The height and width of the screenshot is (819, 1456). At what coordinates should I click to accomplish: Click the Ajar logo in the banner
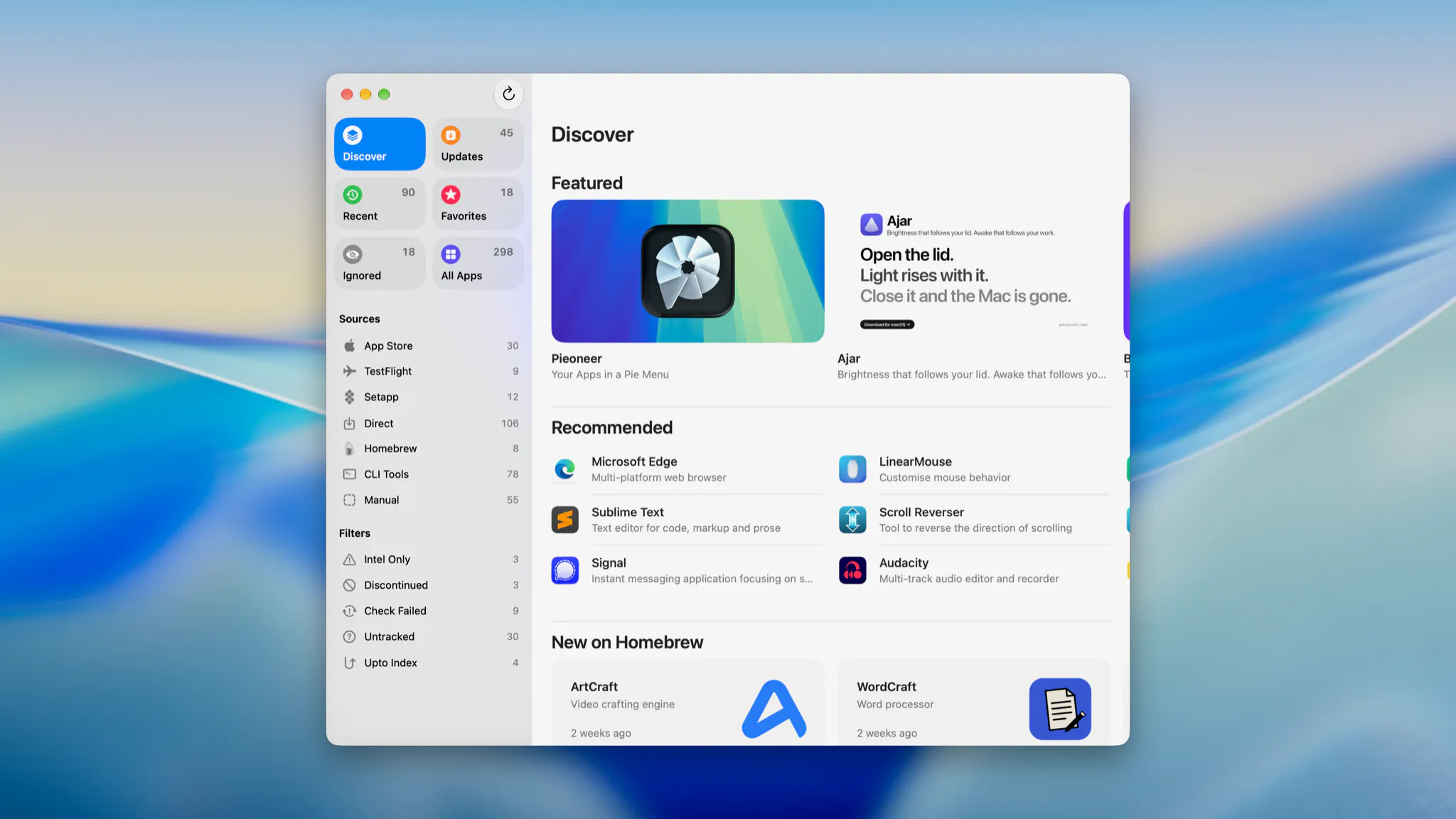click(871, 225)
